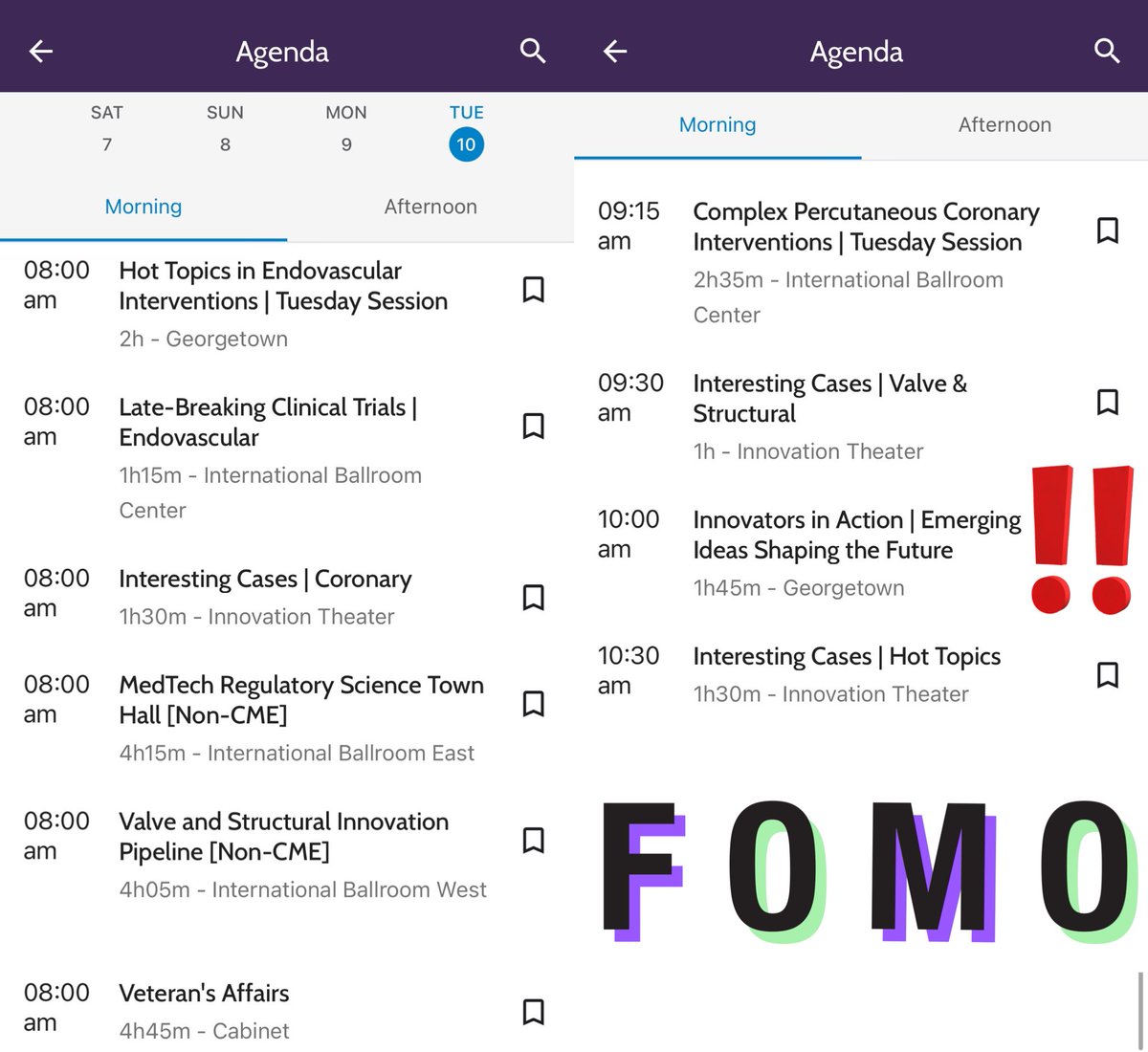The height and width of the screenshot is (1052, 1148).
Task: Open the Interesting Cases | Coronary session
Action: (265, 579)
